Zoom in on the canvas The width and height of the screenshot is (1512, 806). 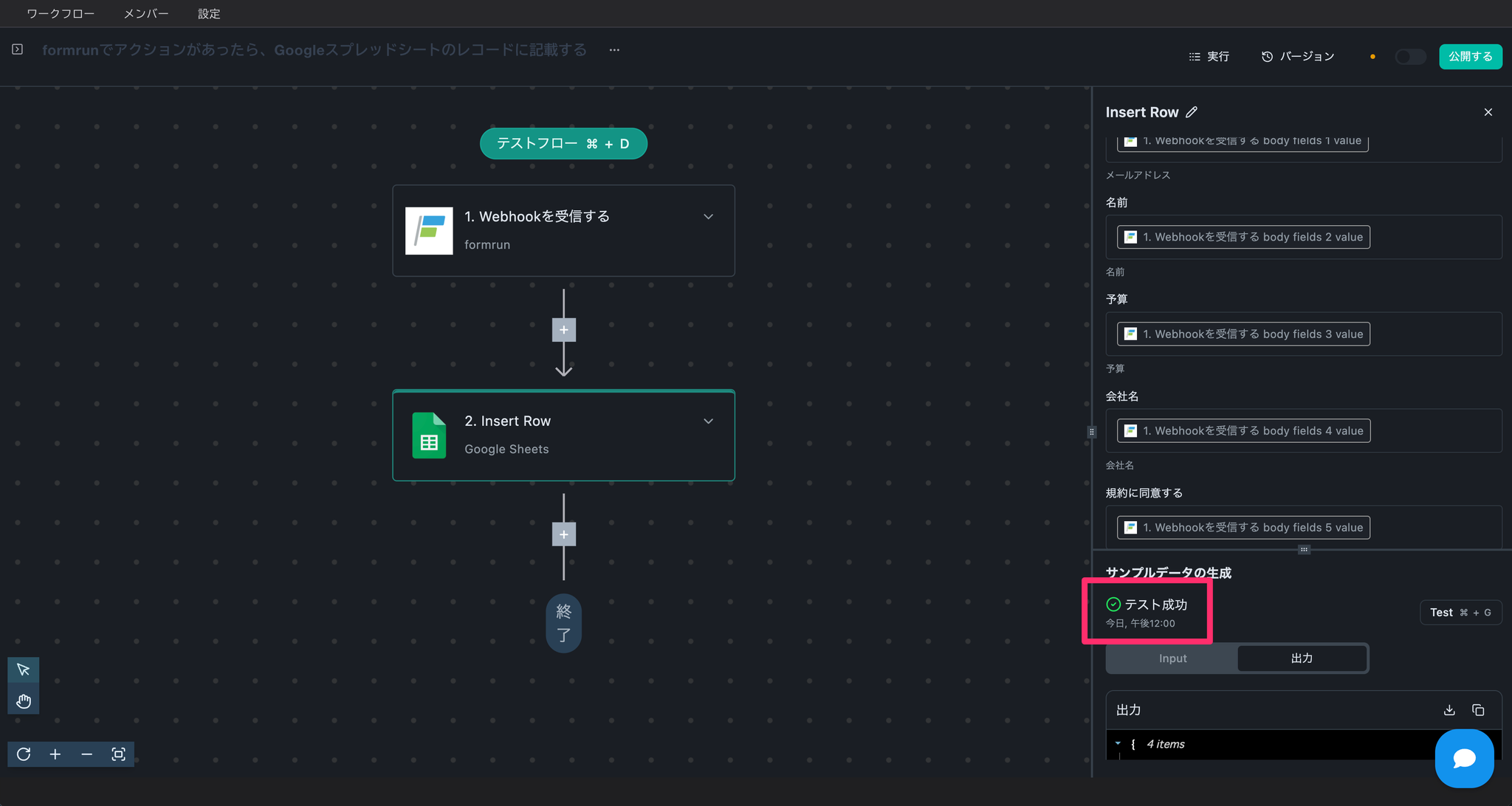(55, 754)
